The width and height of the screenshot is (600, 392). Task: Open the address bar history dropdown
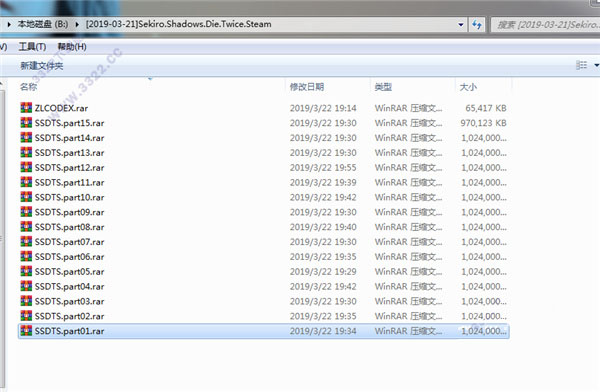tap(461, 25)
